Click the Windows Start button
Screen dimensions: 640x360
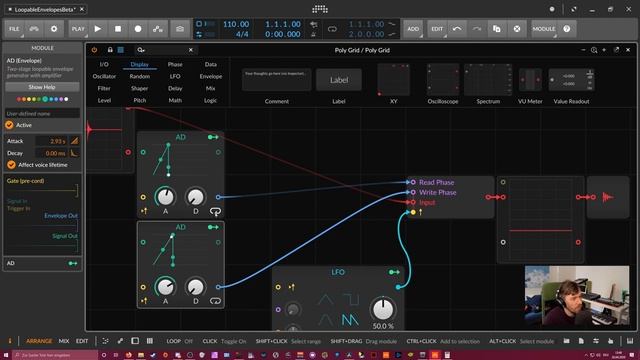click(x=5, y=355)
